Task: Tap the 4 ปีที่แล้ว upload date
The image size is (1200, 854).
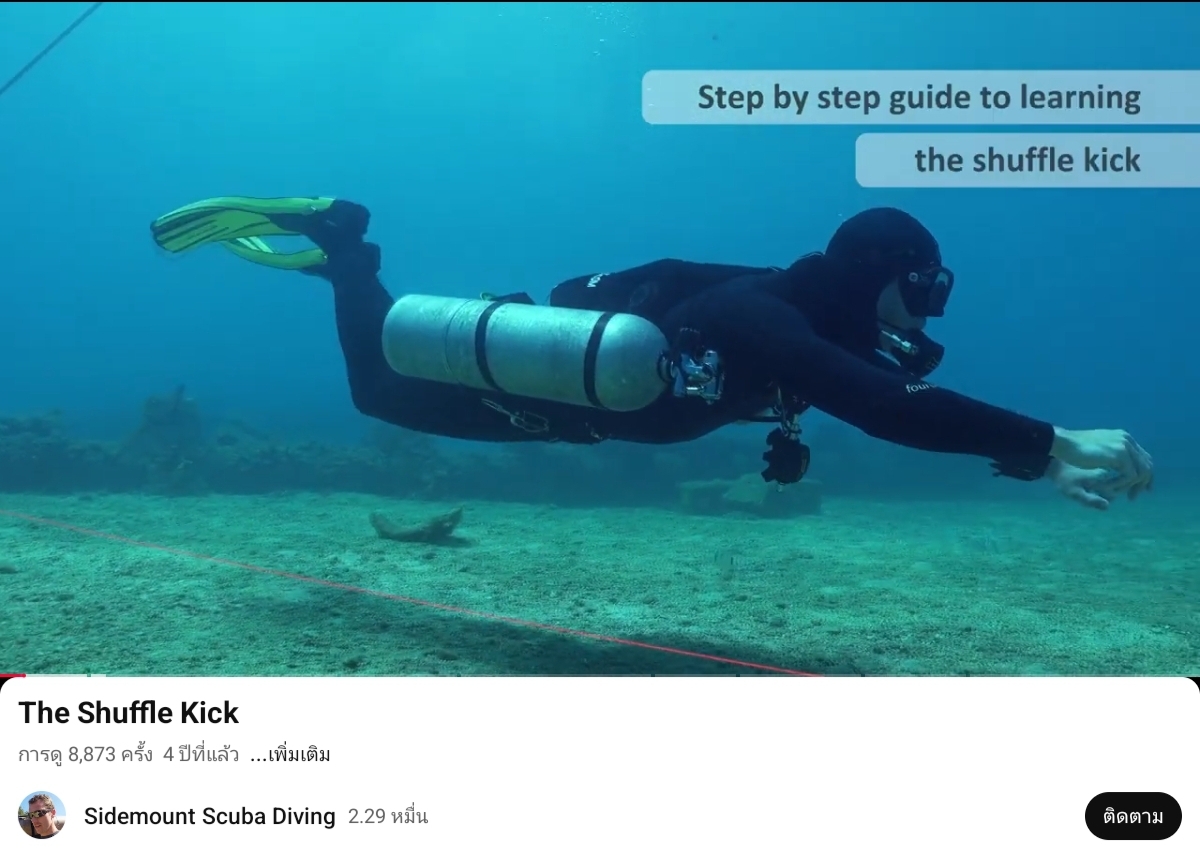Action: click(201, 755)
